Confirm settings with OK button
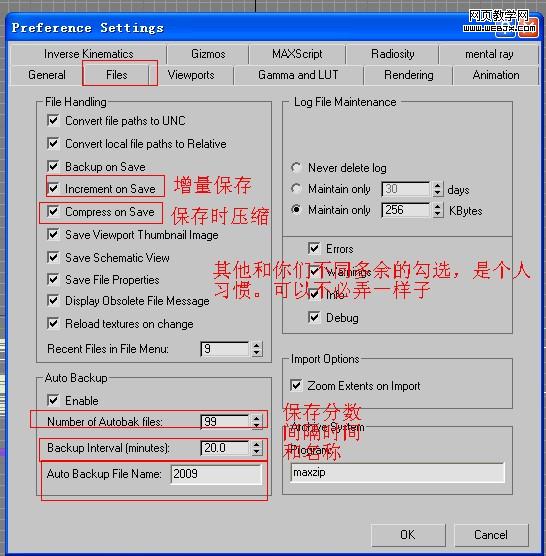This screenshot has height=556, width=546. pos(408,535)
